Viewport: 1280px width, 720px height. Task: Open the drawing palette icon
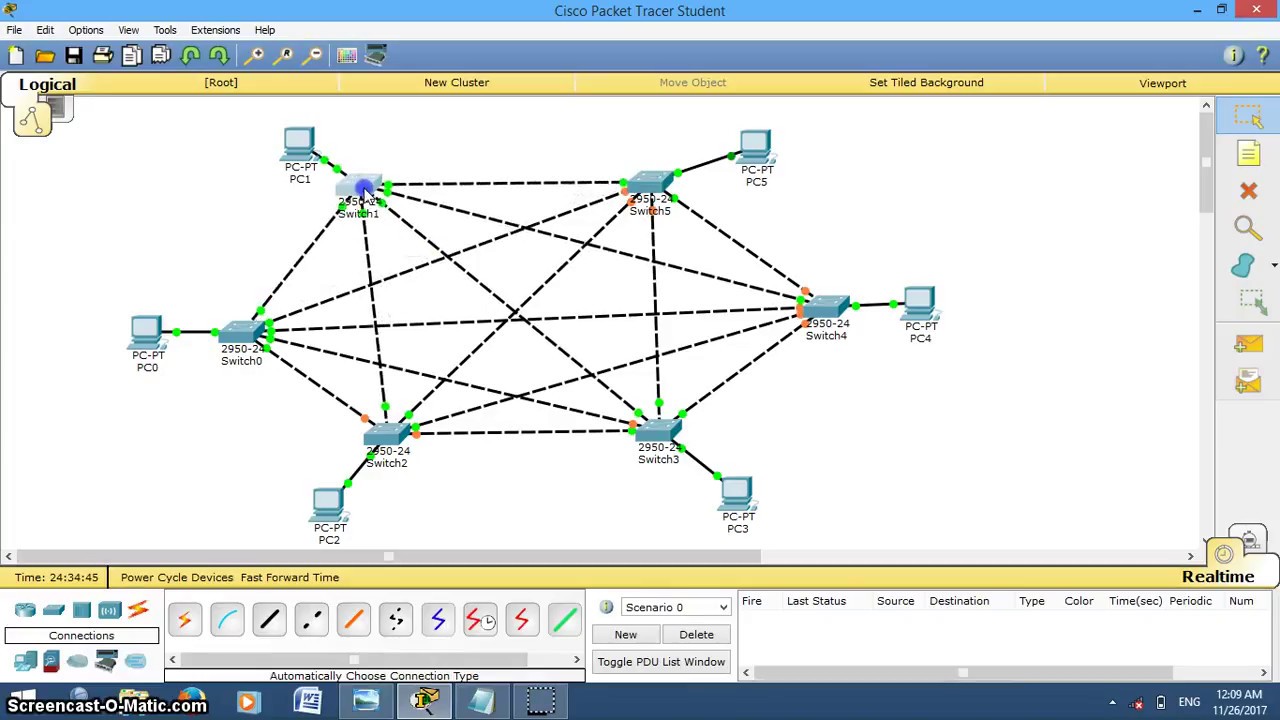(x=347, y=56)
